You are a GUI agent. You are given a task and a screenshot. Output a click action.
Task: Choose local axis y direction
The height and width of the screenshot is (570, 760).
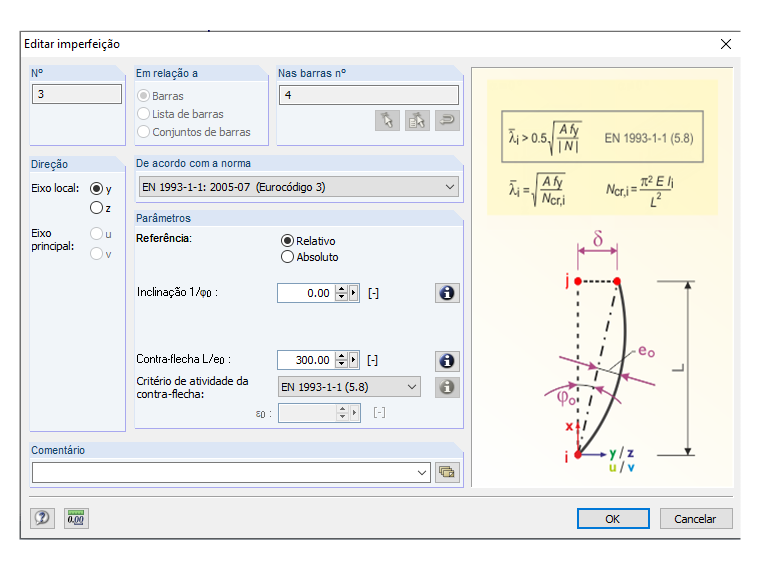96,189
